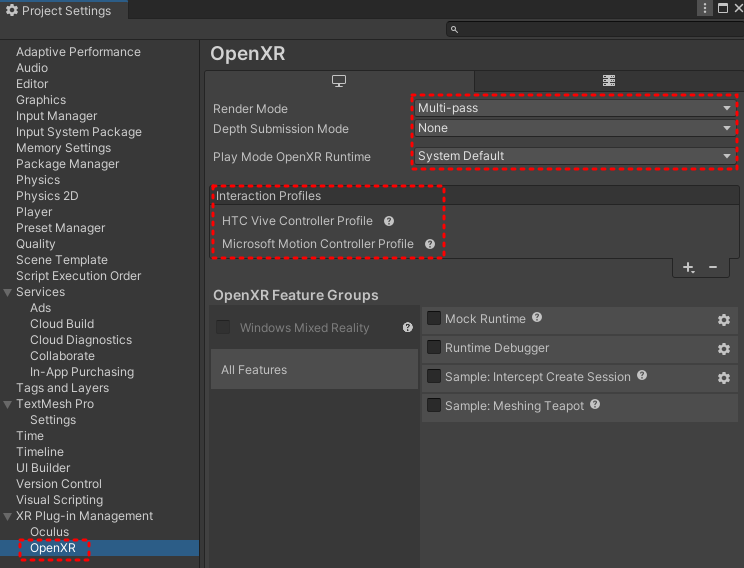The image size is (744, 568).
Task: Open Visual Scripting settings
Action: [x=59, y=500]
